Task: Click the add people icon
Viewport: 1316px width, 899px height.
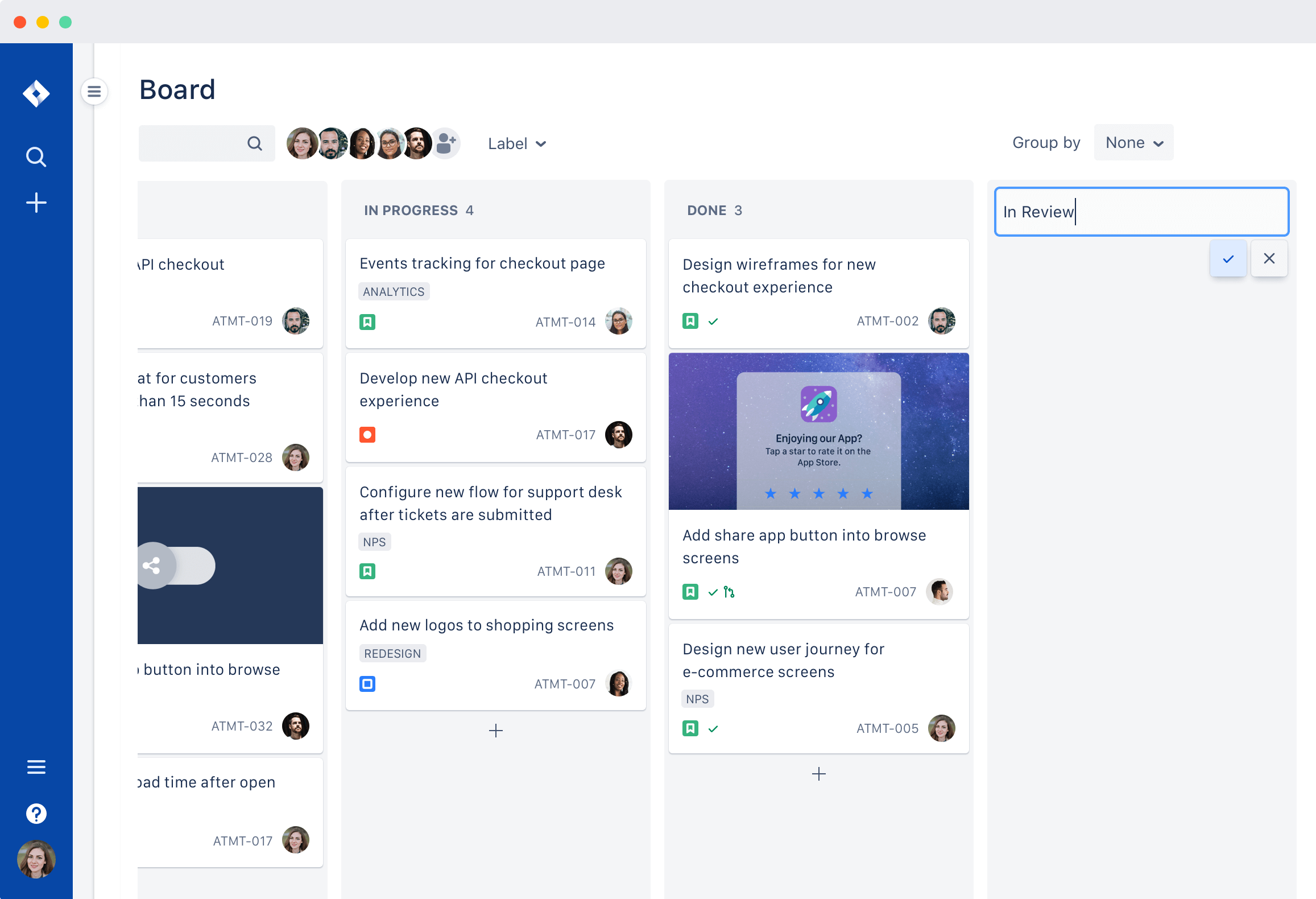Action: point(447,143)
